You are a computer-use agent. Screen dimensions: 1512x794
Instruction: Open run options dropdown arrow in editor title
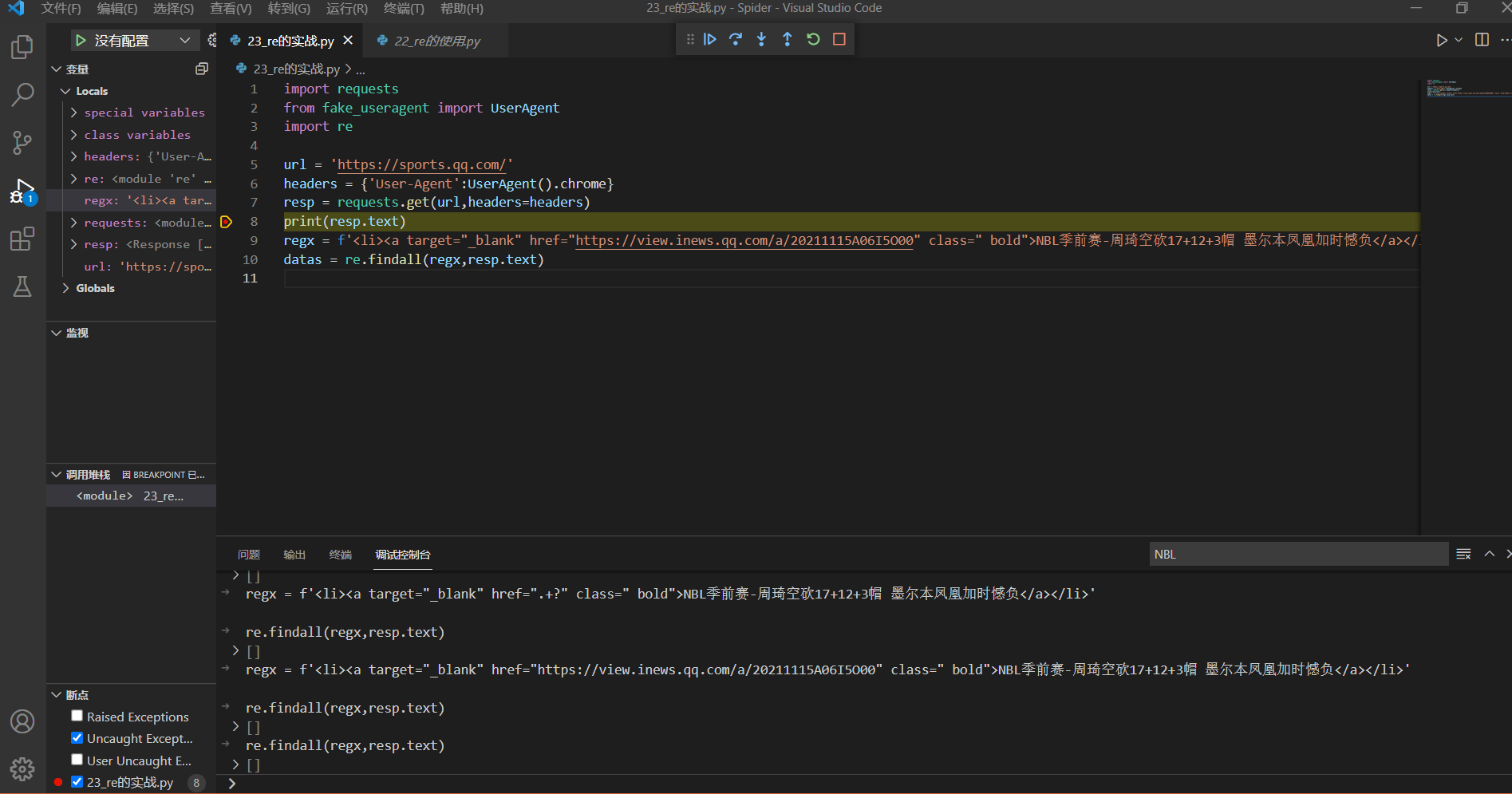point(1459,41)
